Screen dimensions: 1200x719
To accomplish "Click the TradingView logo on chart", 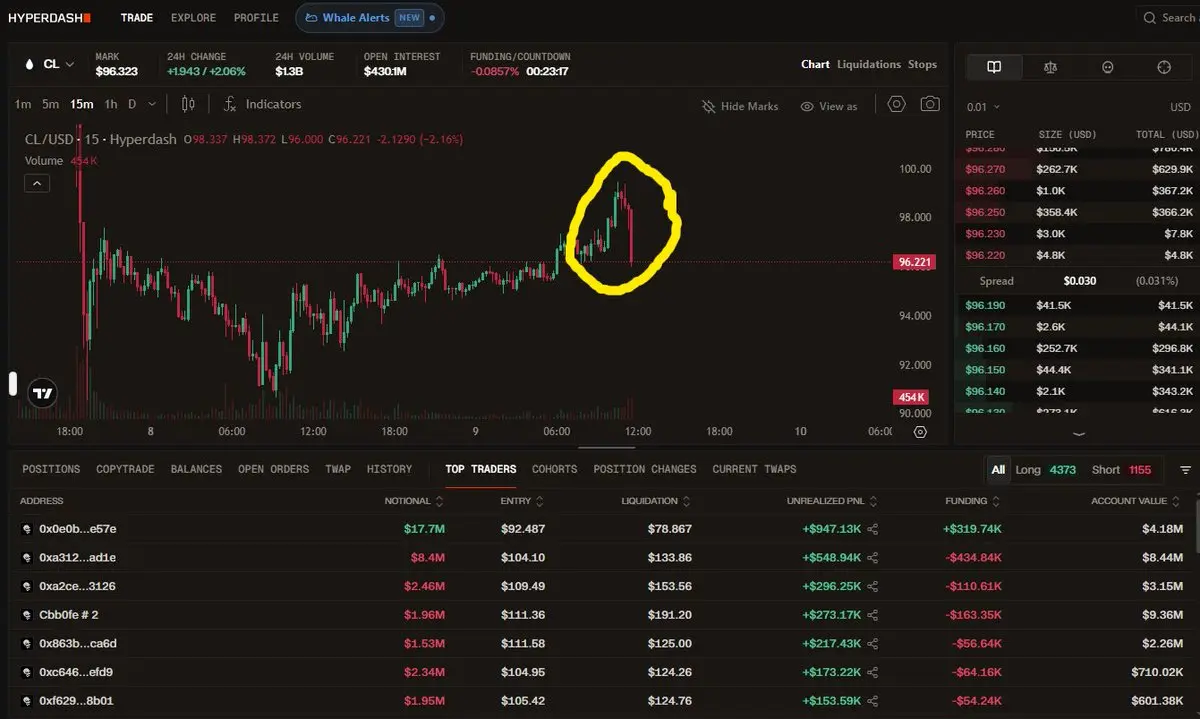I will click(42, 393).
